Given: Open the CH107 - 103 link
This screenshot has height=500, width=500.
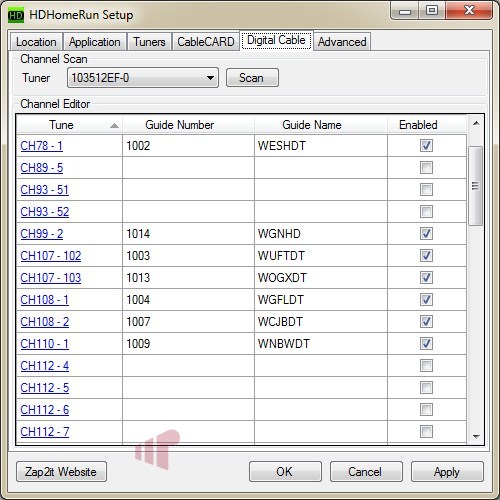Looking at the screenshot, I should [51, 278].
